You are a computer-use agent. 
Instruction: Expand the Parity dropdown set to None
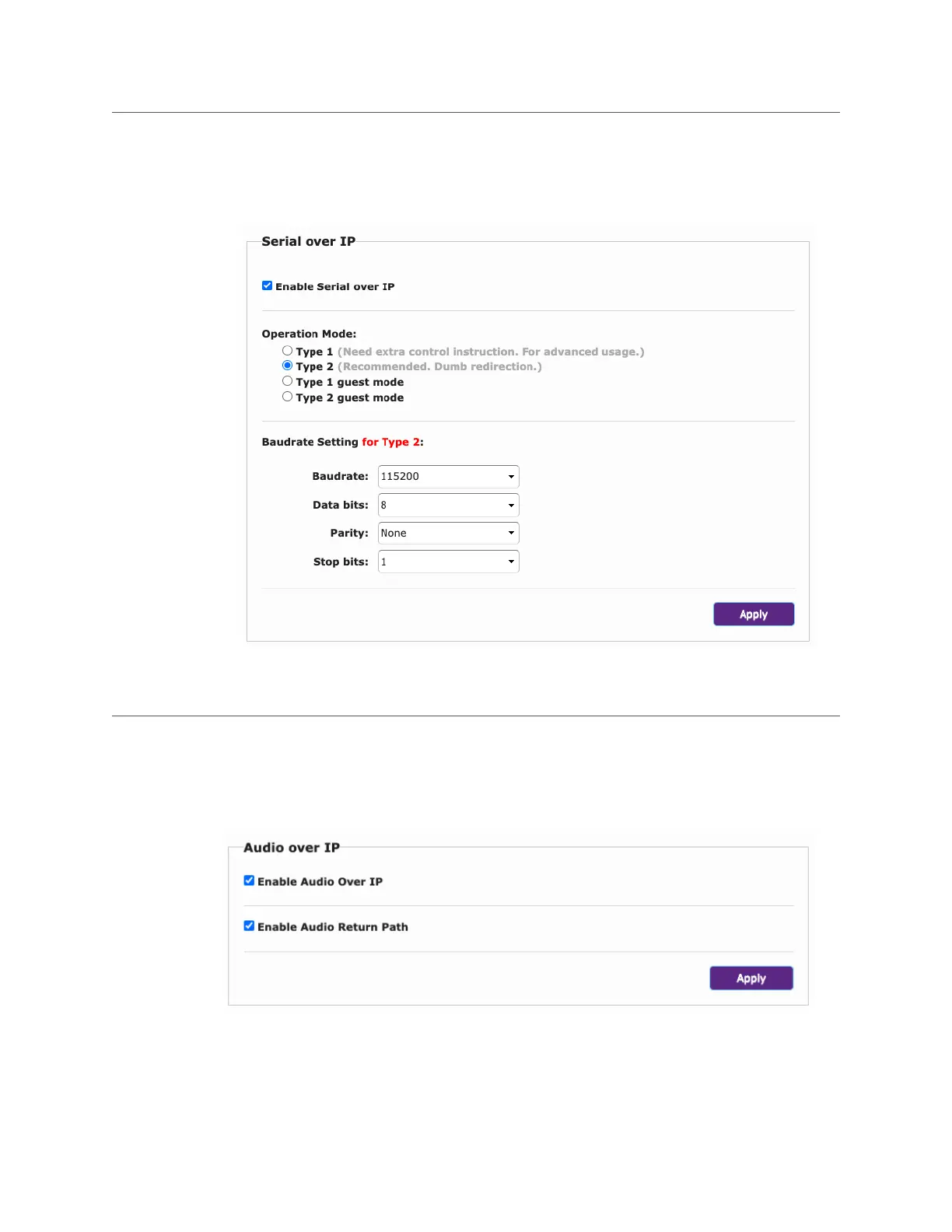(x=448, y=534)
